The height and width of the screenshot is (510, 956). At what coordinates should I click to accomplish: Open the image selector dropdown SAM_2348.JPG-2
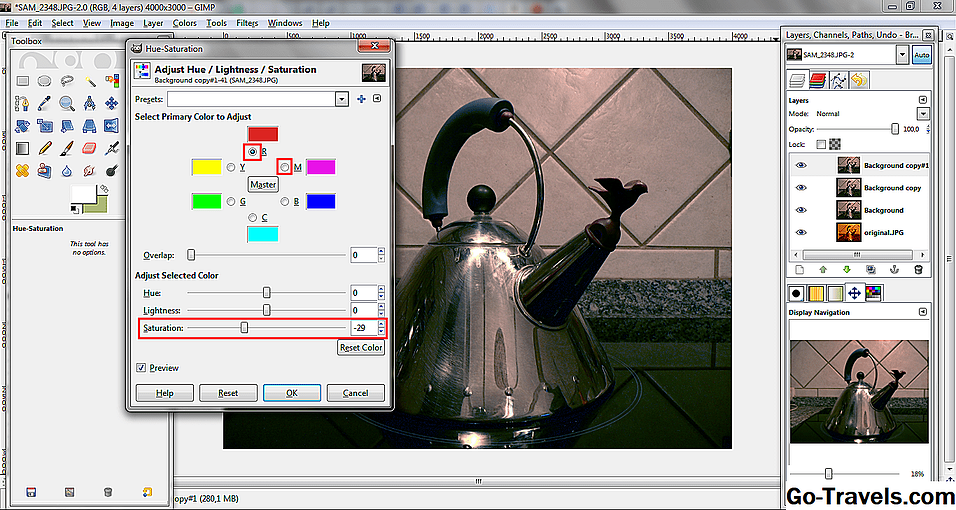point(902,54)
